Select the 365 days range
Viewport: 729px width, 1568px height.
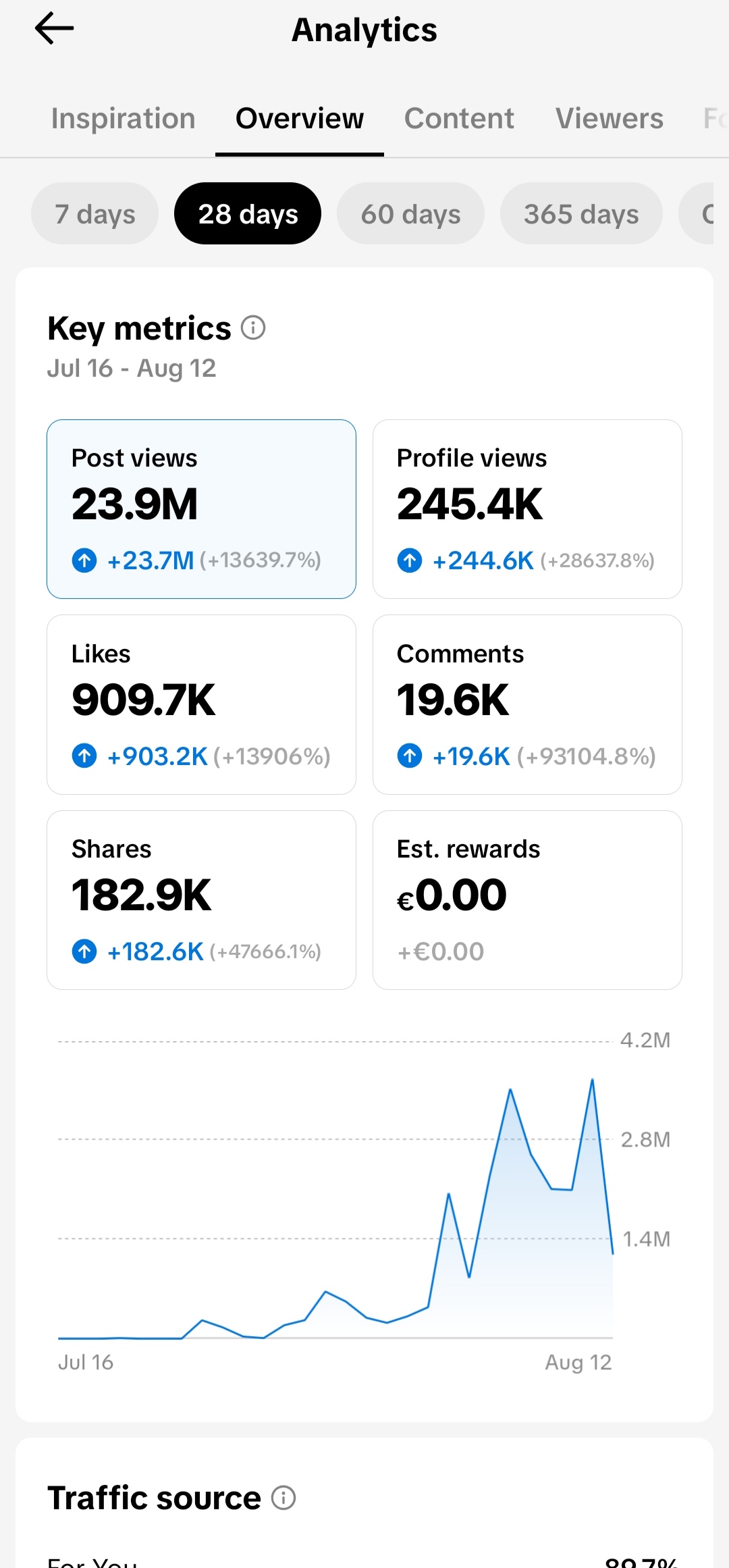(x=581, y=213)
